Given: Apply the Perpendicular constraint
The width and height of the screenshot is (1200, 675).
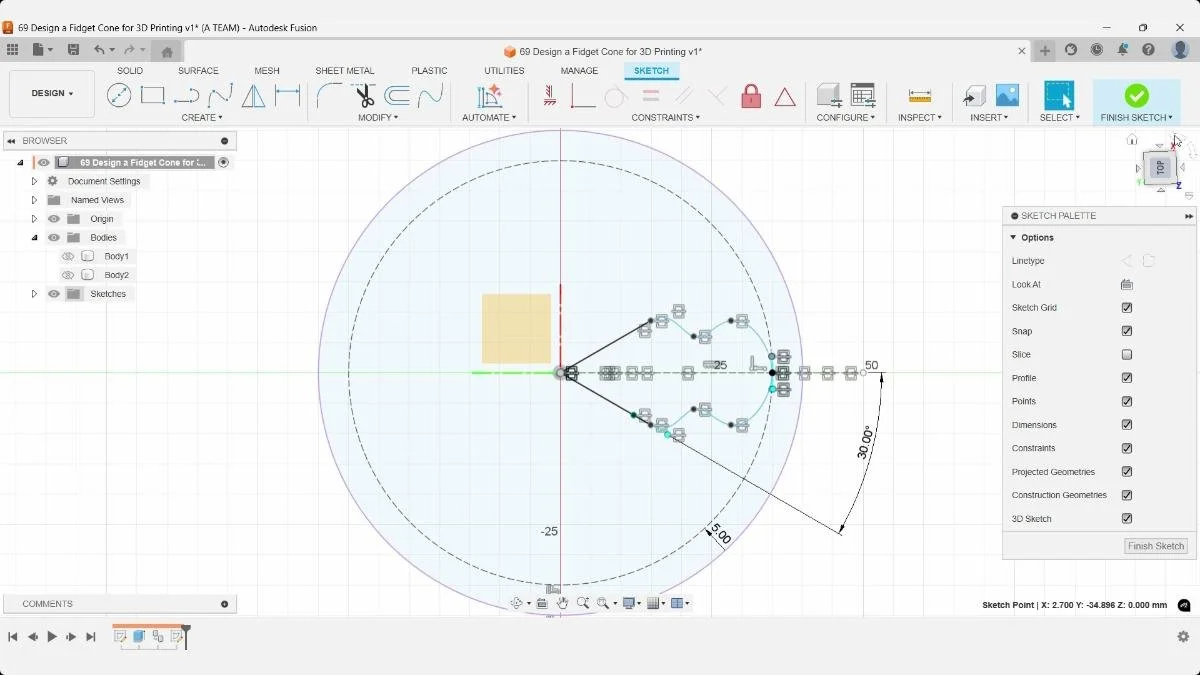Looking at the screenshot, I should pos(717,96).
